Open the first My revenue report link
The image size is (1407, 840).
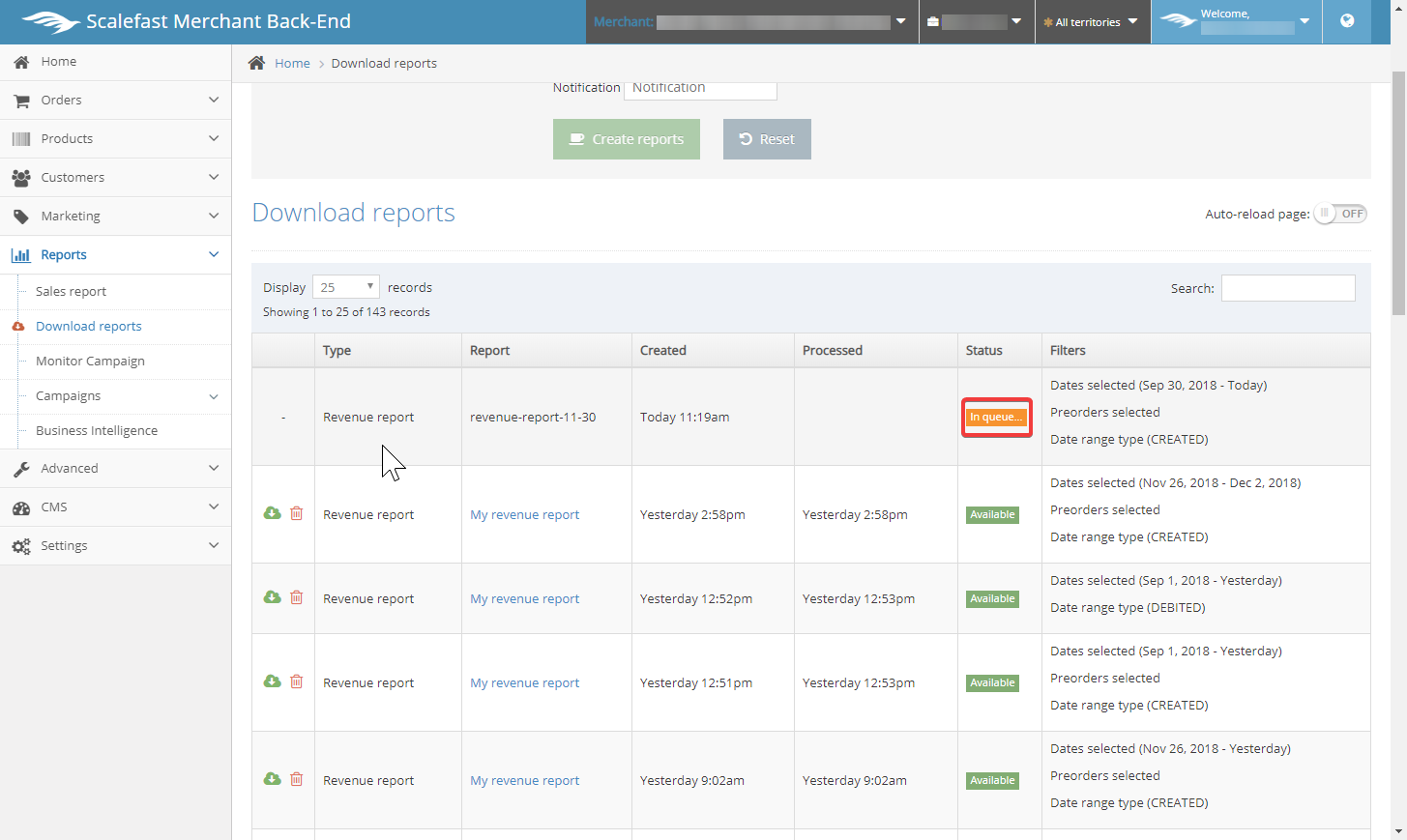point(524,515)
